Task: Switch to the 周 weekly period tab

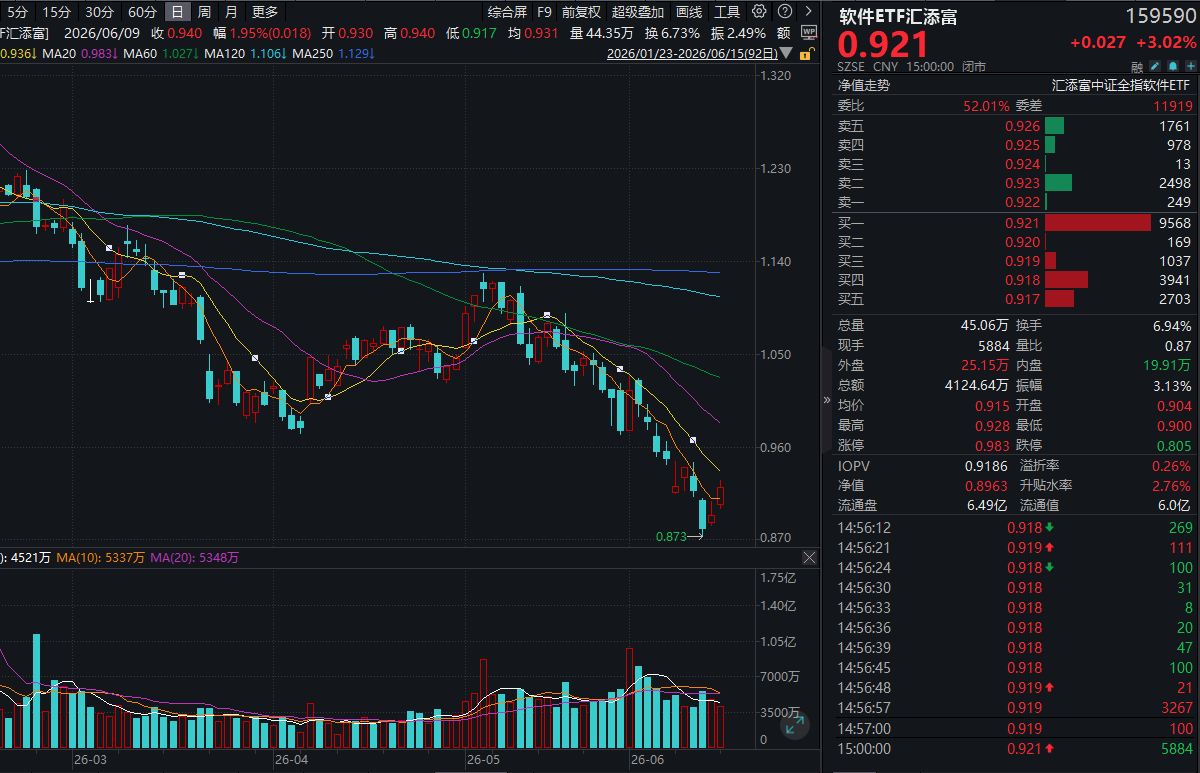Action: pyautogui.click(x=204, y=12)
